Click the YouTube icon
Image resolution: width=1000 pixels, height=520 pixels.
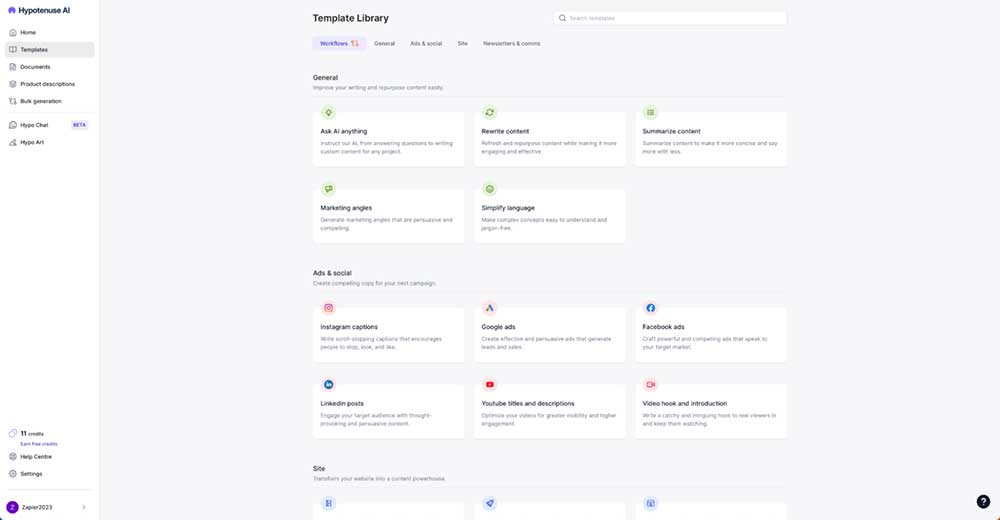[489, 384]
